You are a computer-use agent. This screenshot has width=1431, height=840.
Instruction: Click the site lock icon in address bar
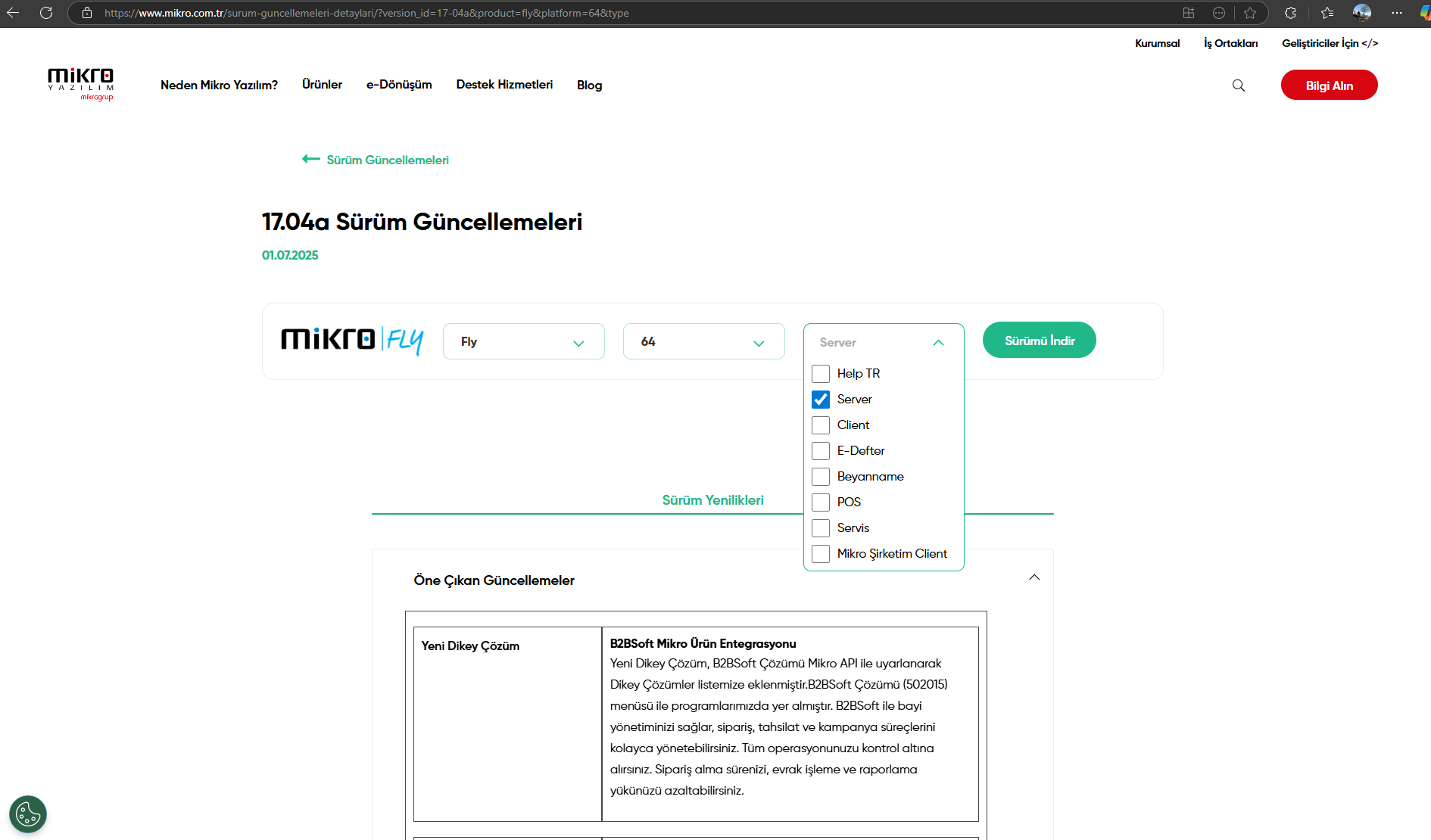click(87, 13)
